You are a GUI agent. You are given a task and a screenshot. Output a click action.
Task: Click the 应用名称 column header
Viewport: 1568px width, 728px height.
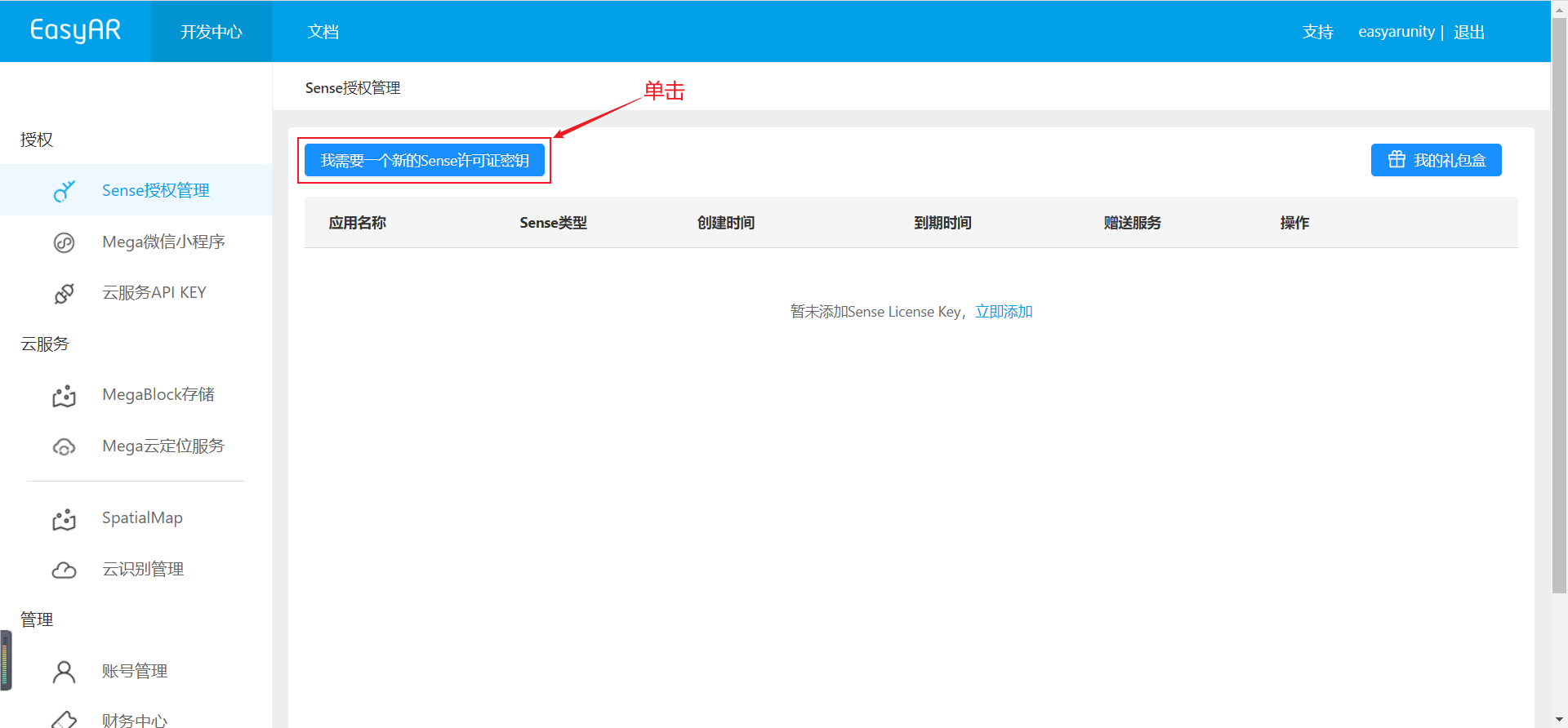(357, 223)
